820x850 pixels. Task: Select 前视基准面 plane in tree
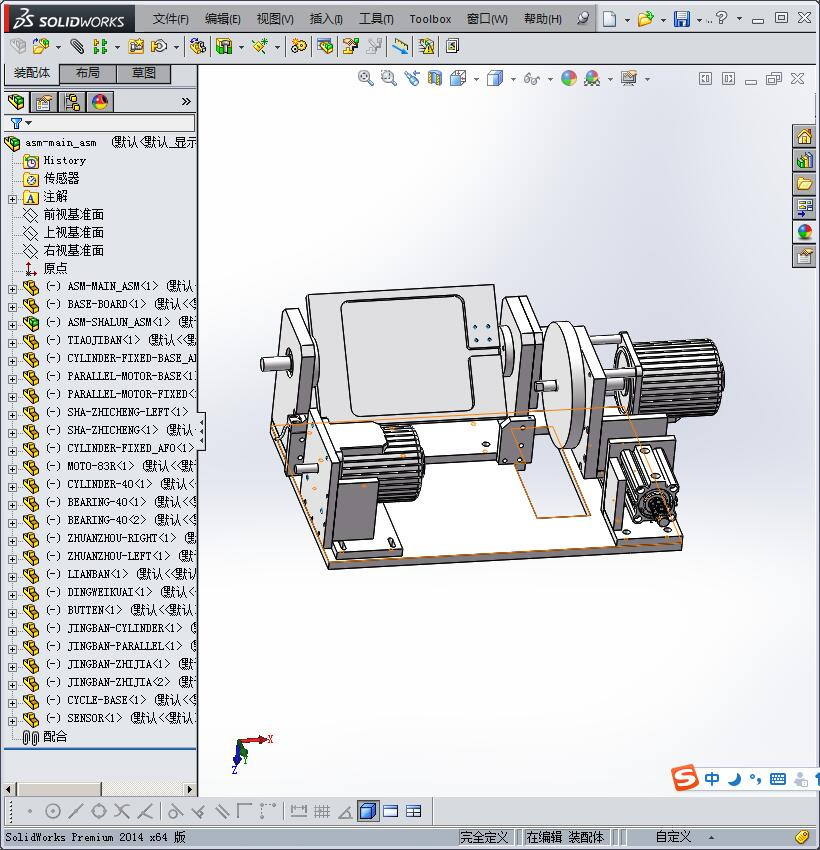(74, 215)
